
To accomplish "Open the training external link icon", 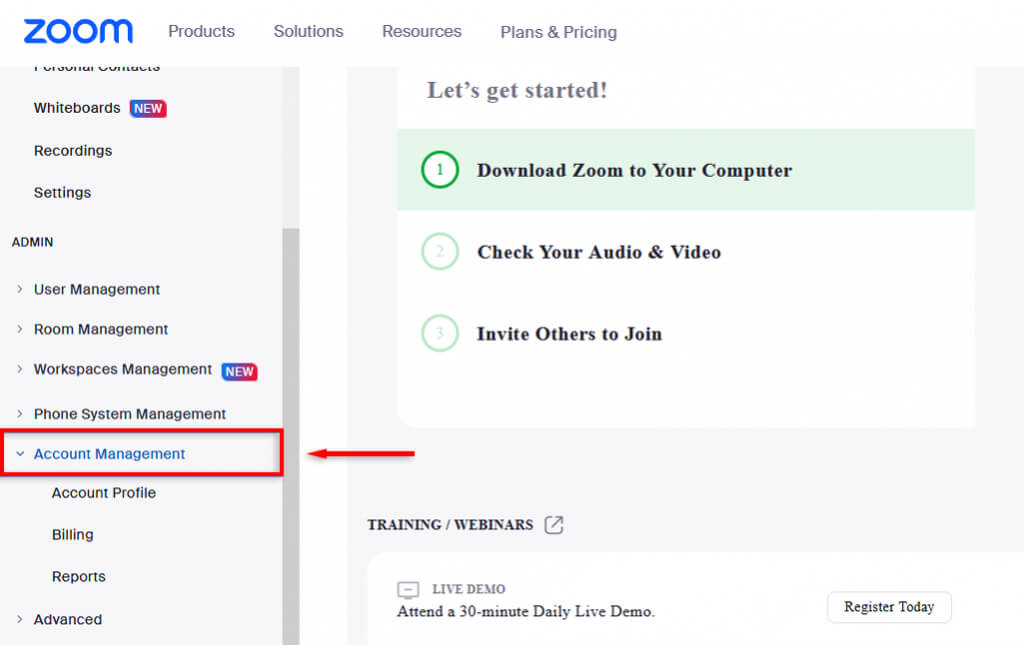I will (x=554, y=525).
